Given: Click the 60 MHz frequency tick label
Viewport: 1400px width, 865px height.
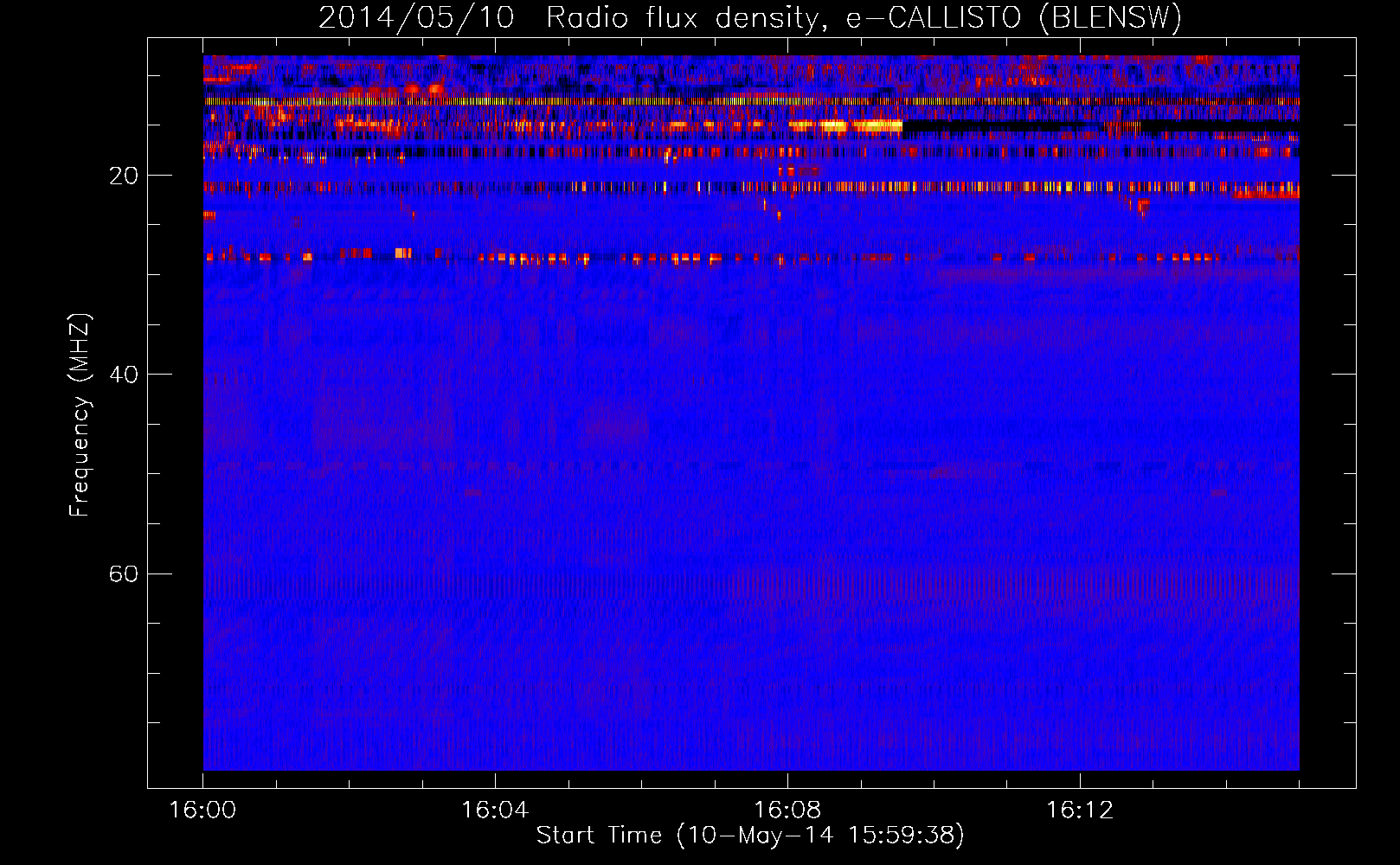Looking at the screenshot, I should (x=123, y=573).
